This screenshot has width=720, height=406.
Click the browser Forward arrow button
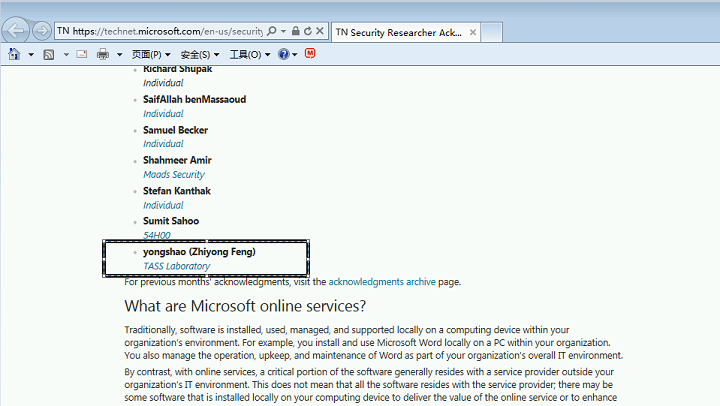click(42, 31)
